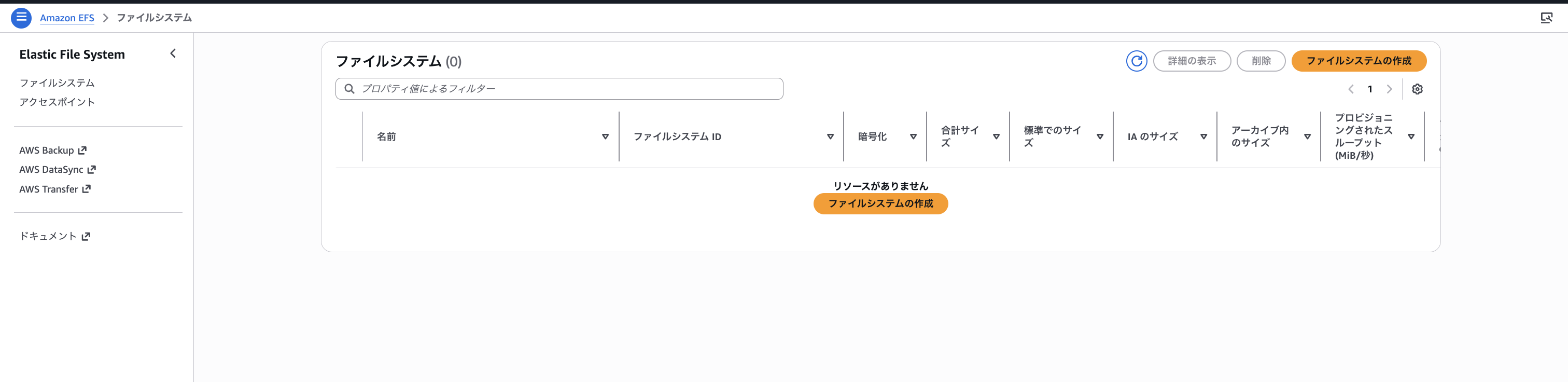Screen dimensions: 1568x382
Task: Click the 削除 delete button
Action: tap(1261, 61)
